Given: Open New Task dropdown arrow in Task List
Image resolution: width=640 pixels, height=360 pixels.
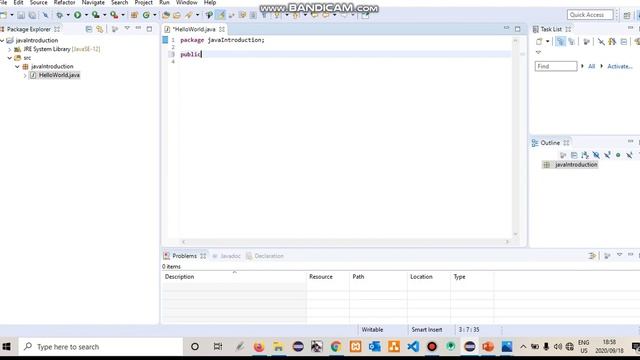Looking at the screenshot, I should [x=547, y=42].
